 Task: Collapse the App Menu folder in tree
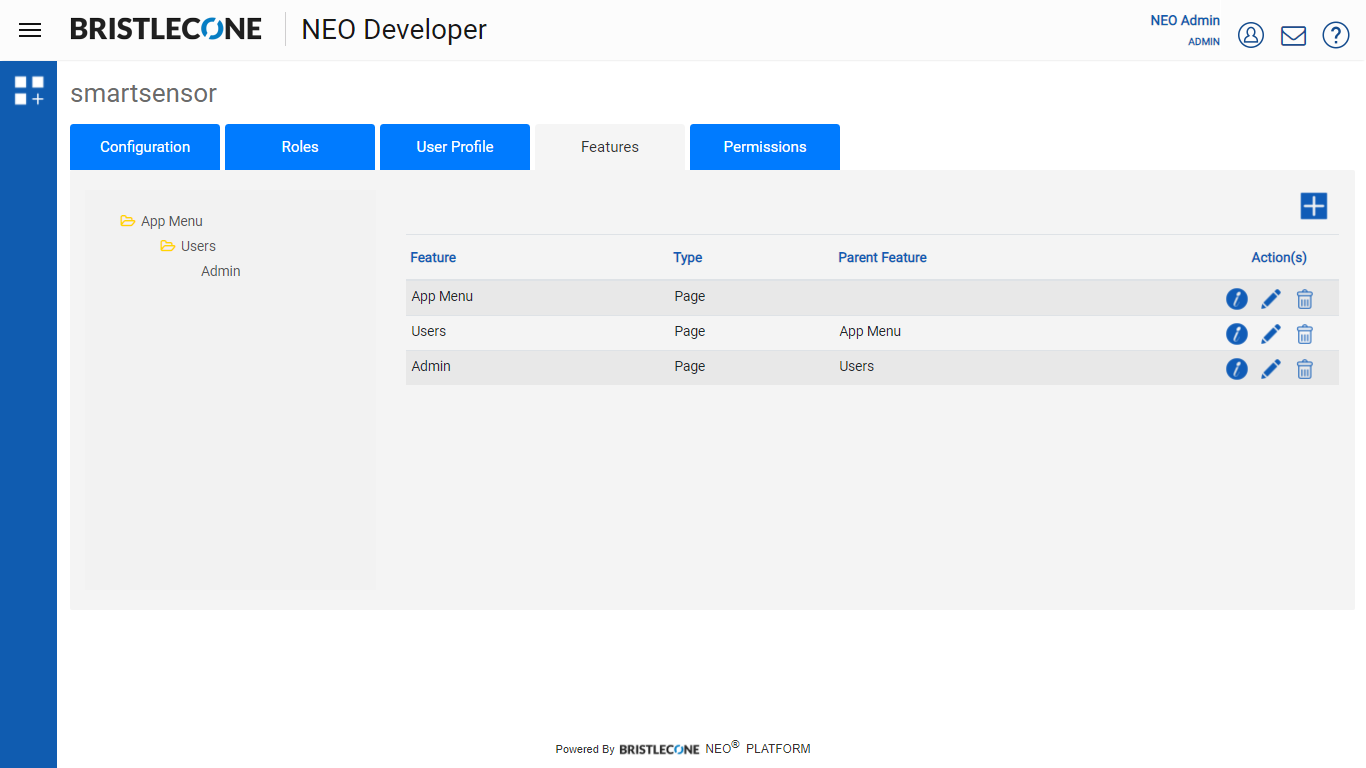tap(128, 221)
